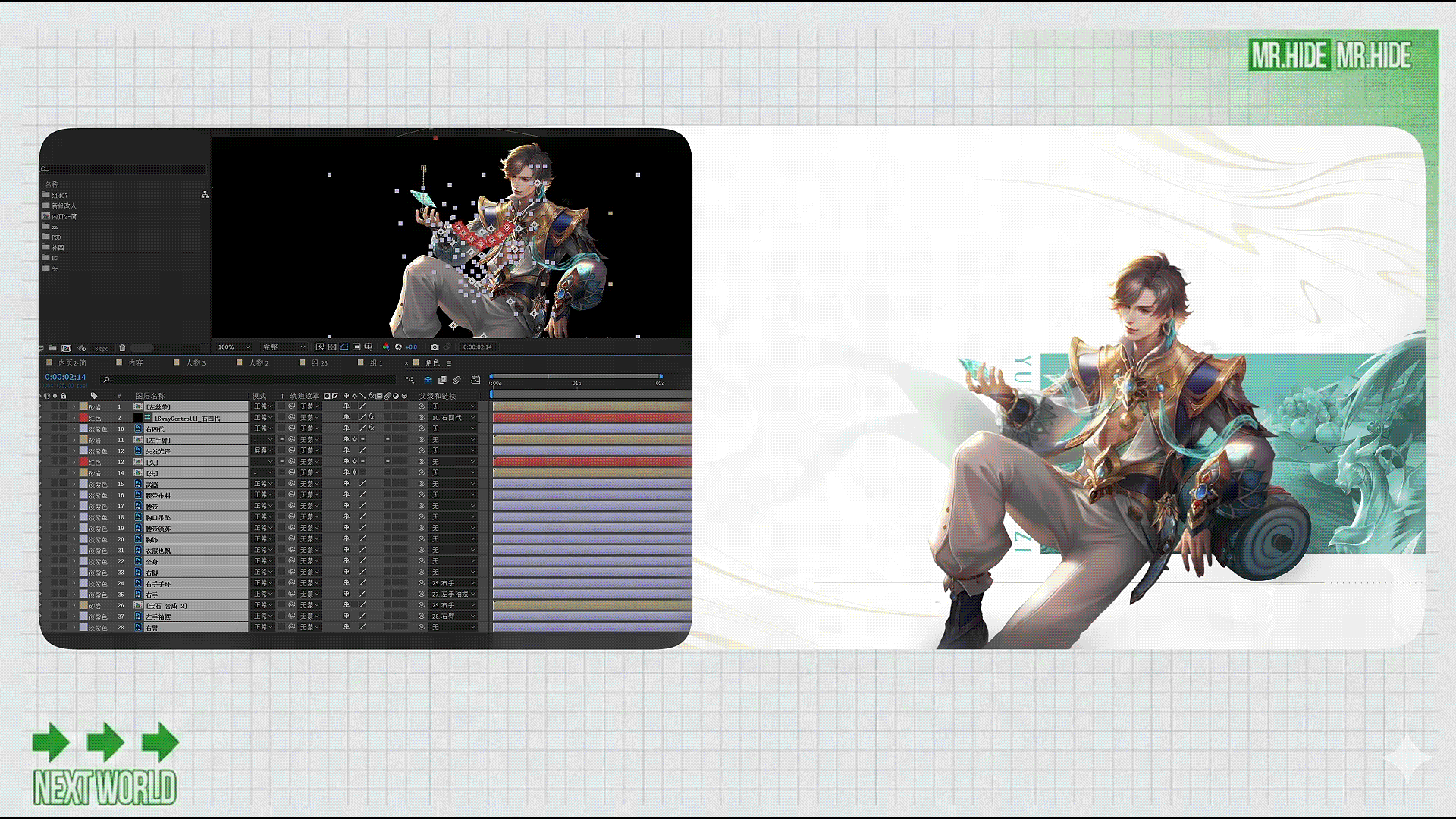Click the fast preview toggle icon
Screen dimensions: 1456x819
(x=320, y=347)
